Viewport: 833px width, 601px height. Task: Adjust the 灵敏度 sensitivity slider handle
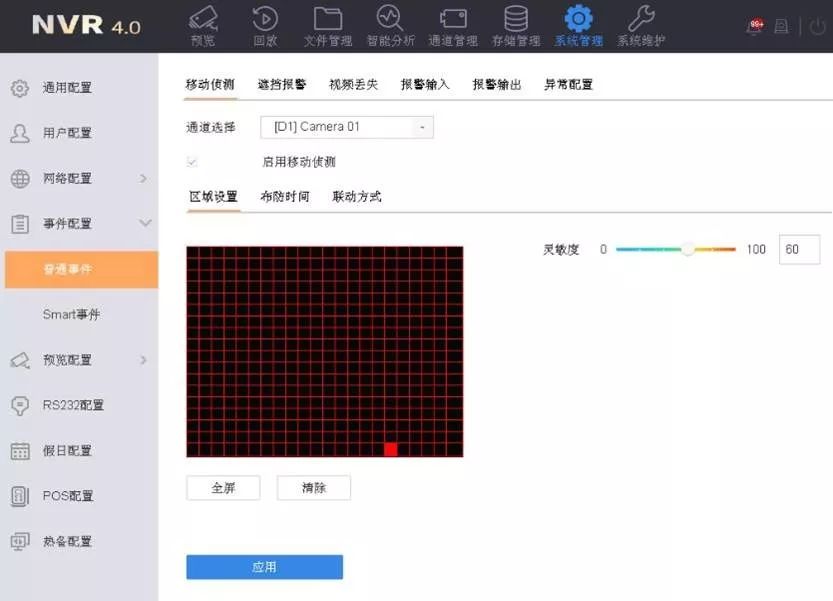click(690, 249)
